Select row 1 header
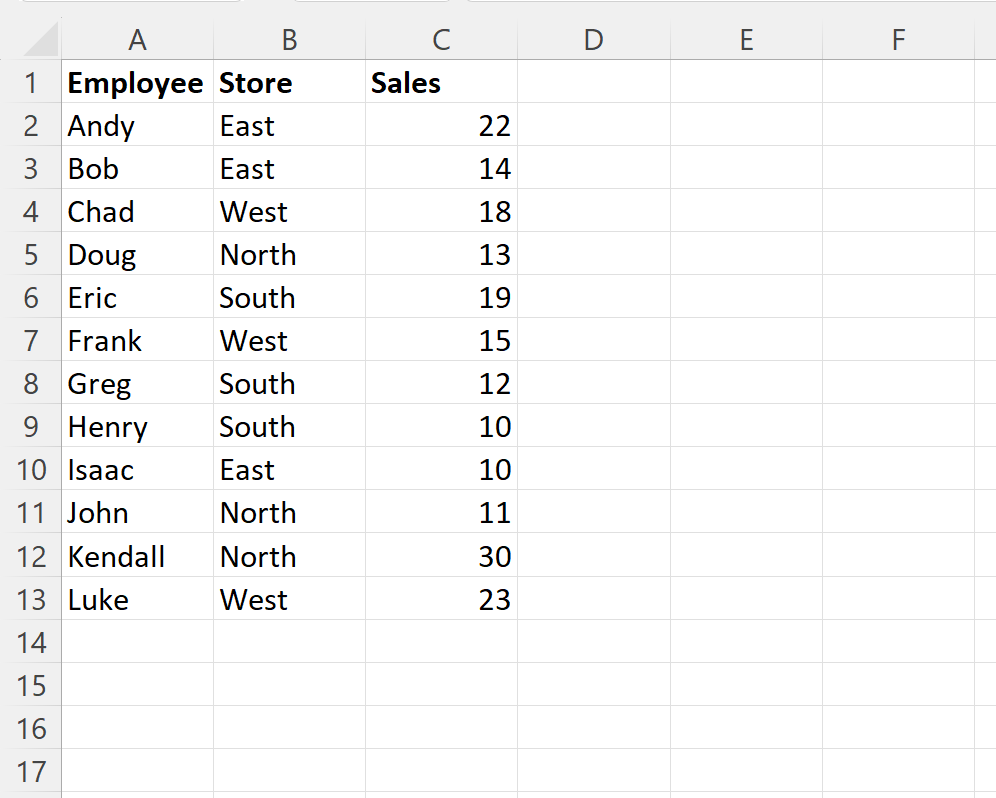Screen dimensions: 996x798 pyautogui.click(x=31, y=83)
